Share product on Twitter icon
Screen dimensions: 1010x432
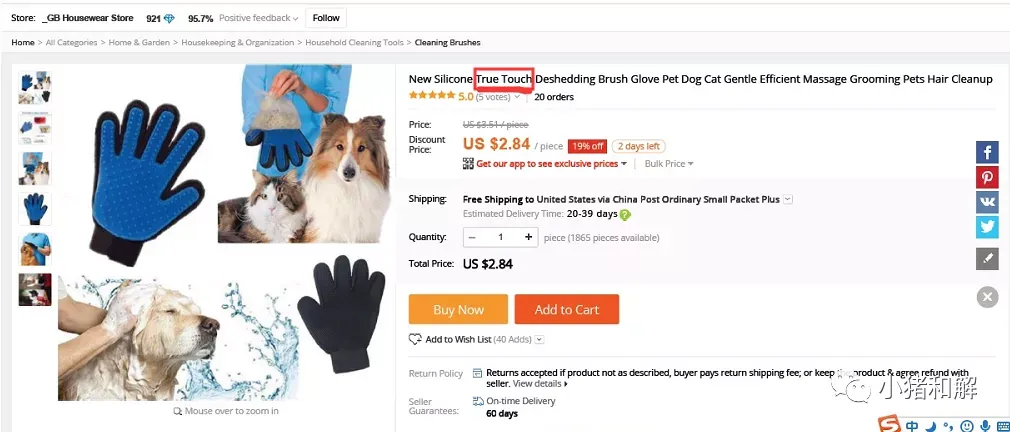[x=987, y=227]
